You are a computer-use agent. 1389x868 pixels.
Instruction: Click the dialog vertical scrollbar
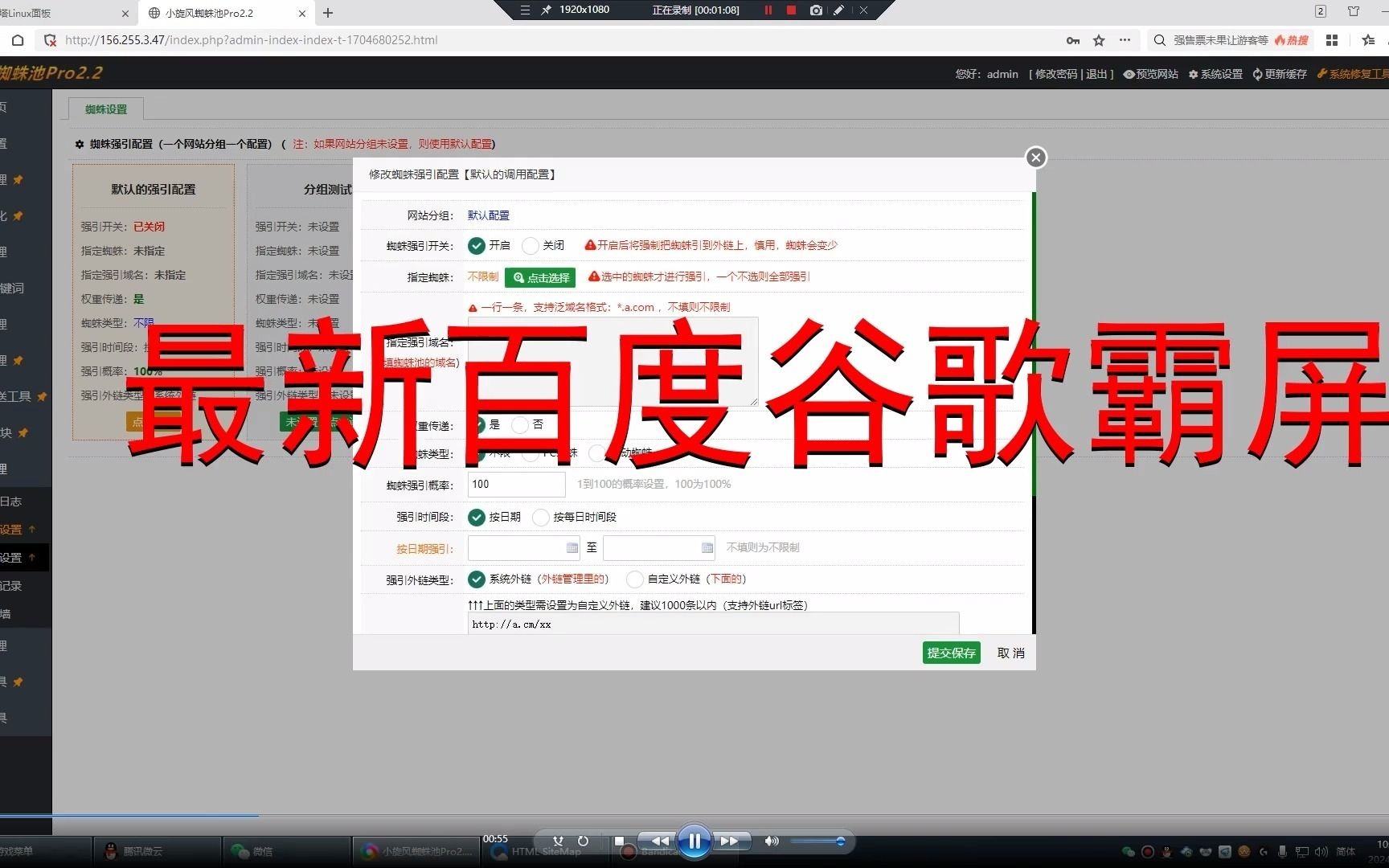pyautogui.click(x=1034, y=413)
